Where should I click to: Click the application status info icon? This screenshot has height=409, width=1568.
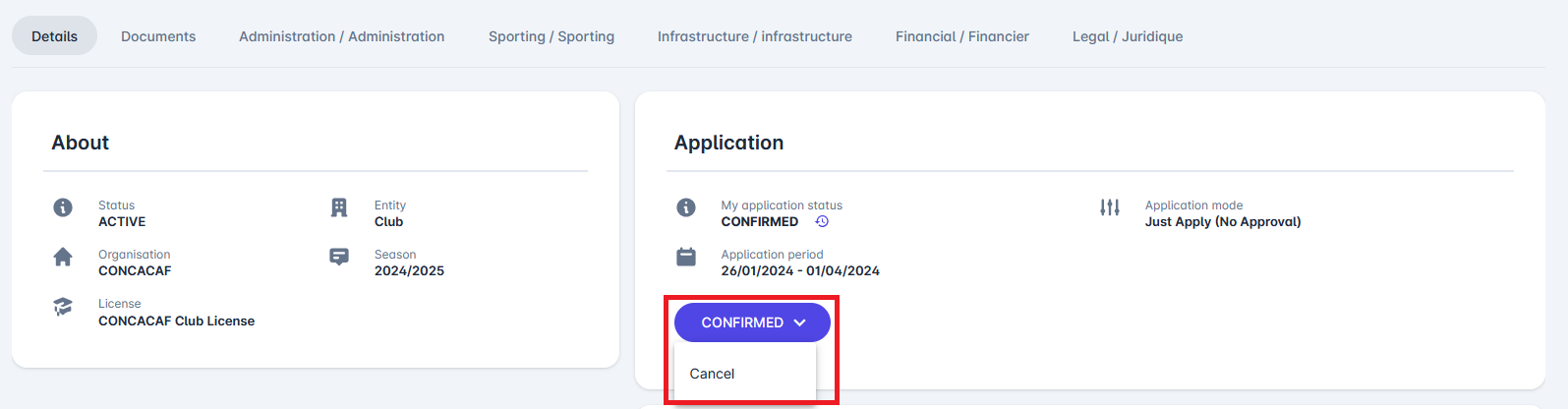pos(686,207)
